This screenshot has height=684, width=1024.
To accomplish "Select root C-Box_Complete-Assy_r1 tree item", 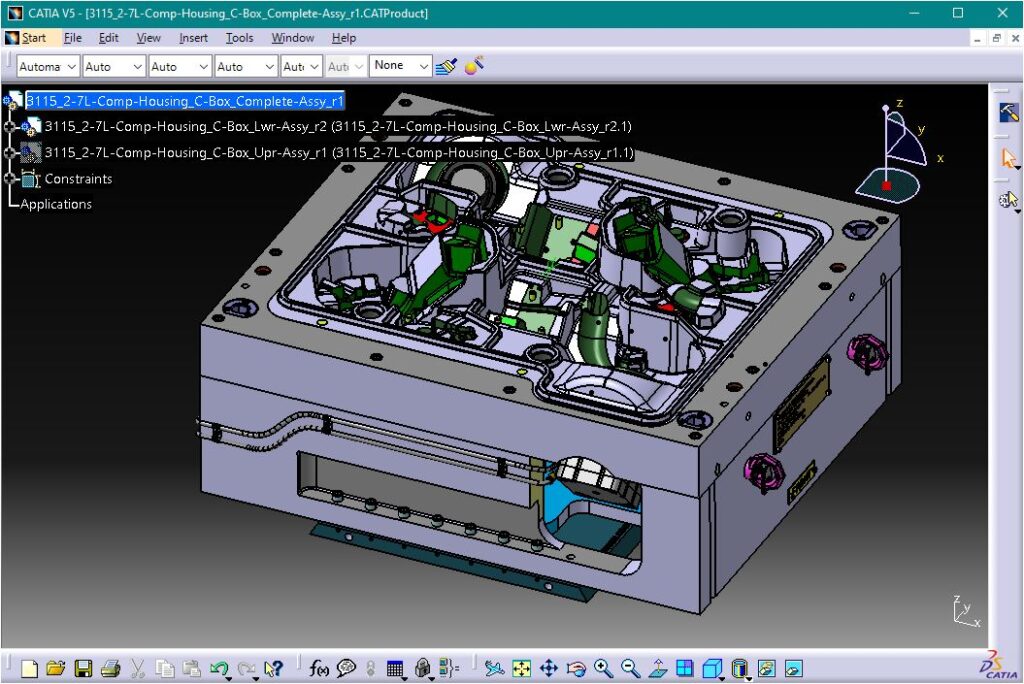I will pos(185,101).
